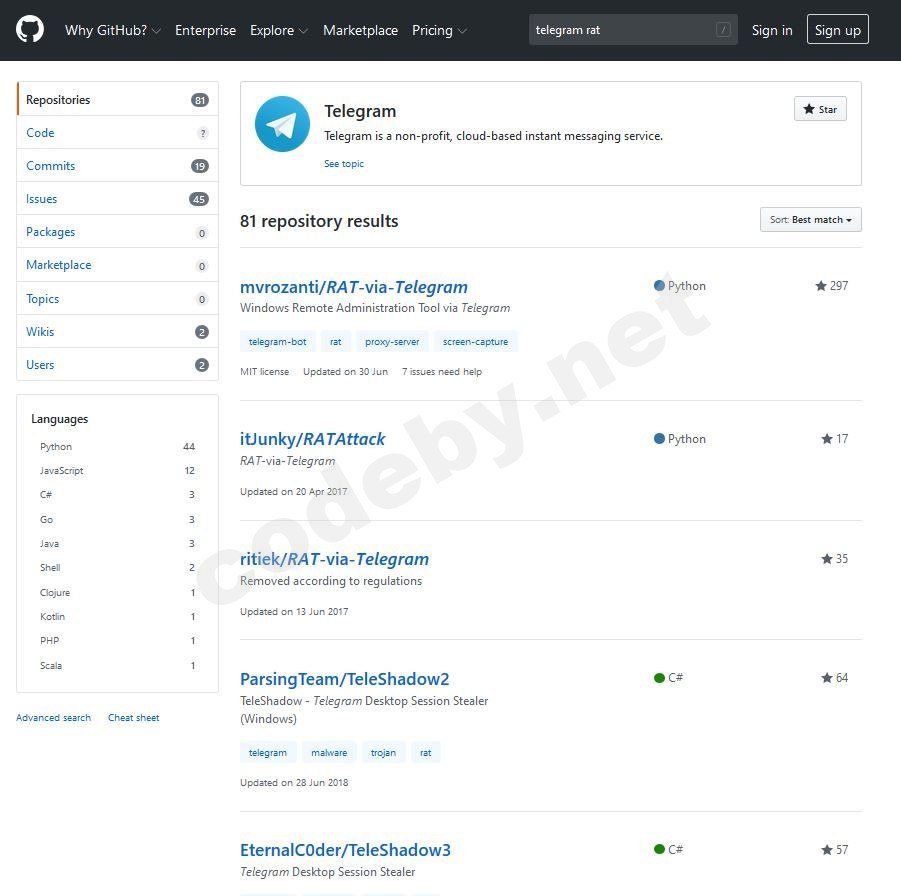Focus the search field containing telegram rat
The width and height of the screenshot is (901, 896).
pyautogui.click(x=633, y=29)
